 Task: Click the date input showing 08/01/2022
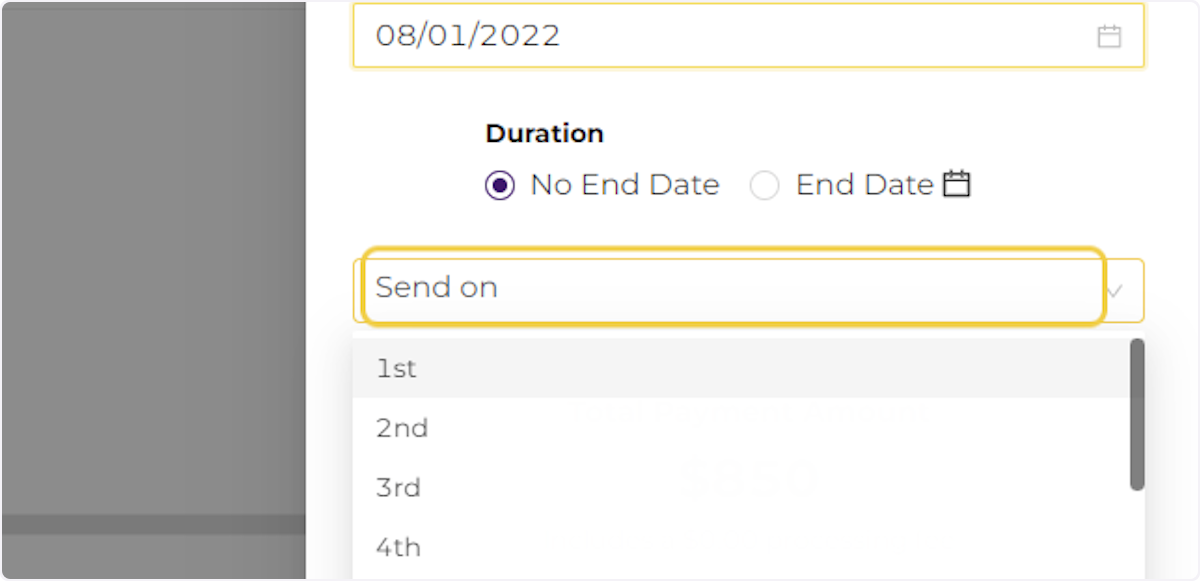[600, 35]
